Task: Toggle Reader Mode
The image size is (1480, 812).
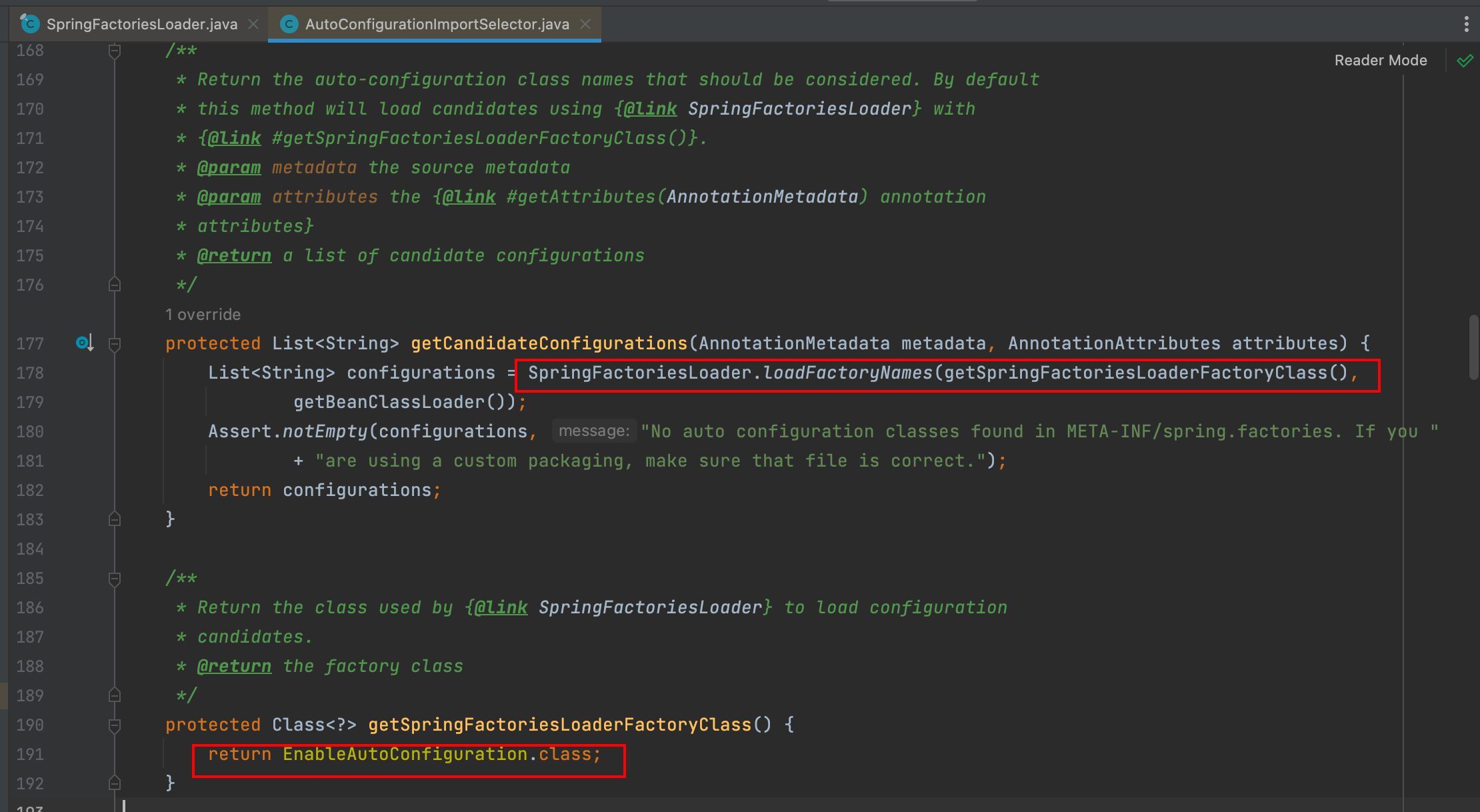Action: pos(1380,61)
